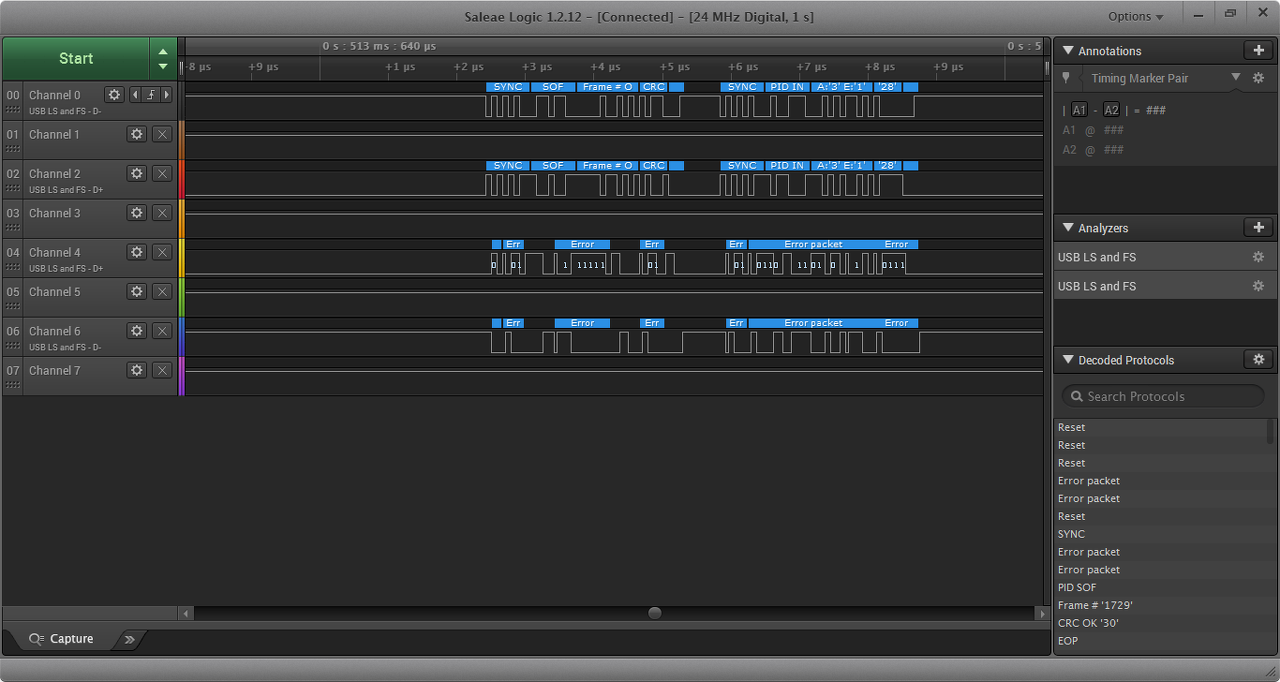
Task: Place the A1 timing marker
Action: tap(1079, 110)
